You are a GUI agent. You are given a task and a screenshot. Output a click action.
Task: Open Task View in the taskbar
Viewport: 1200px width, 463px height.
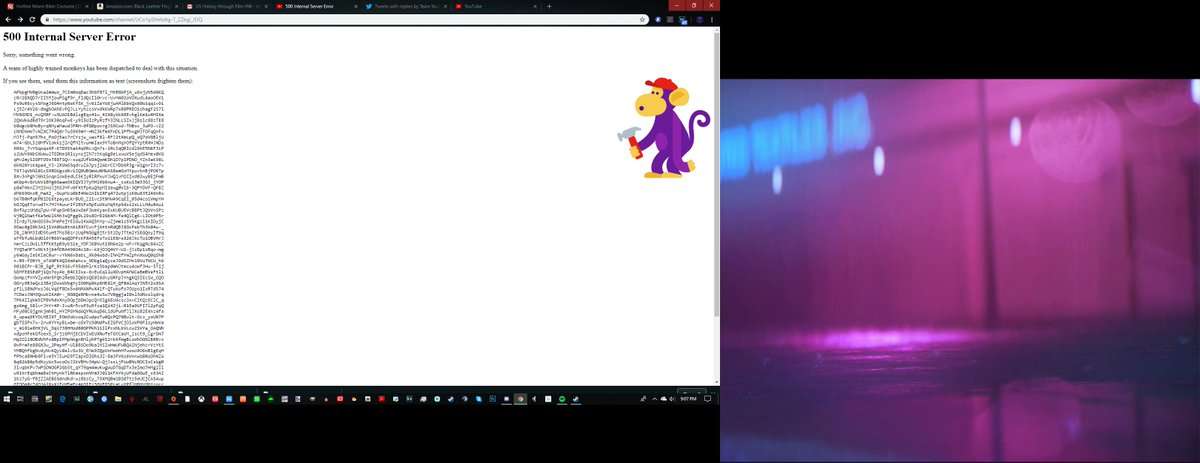tap(20, 398)
